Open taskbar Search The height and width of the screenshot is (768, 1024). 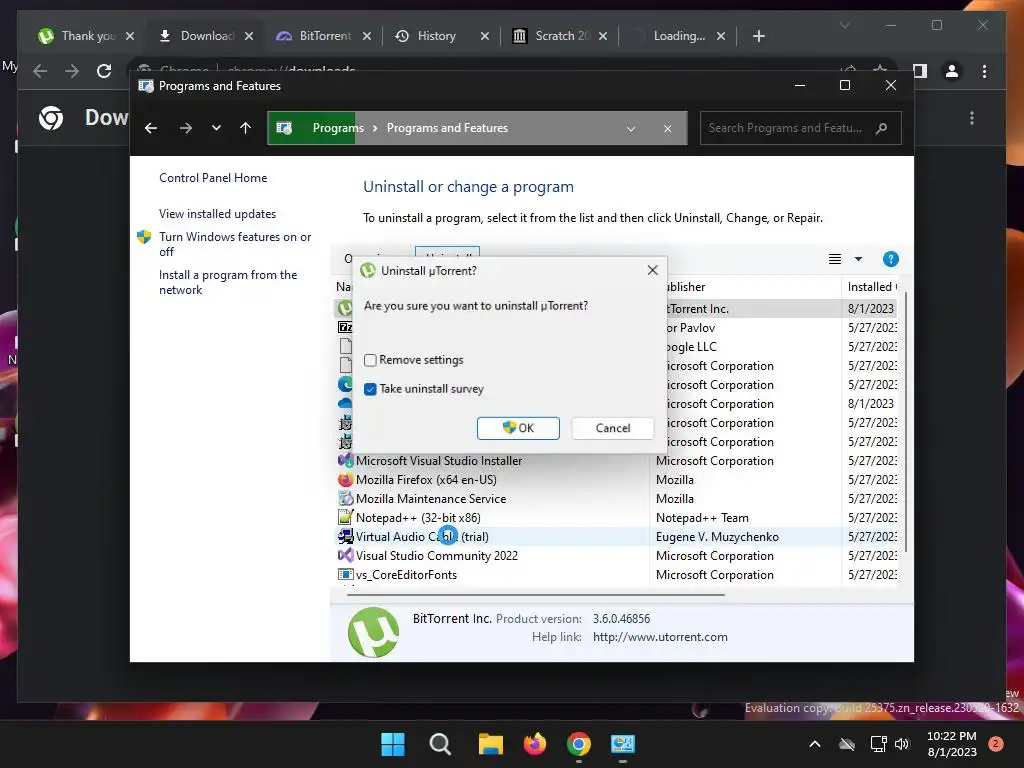coord(440,744)
